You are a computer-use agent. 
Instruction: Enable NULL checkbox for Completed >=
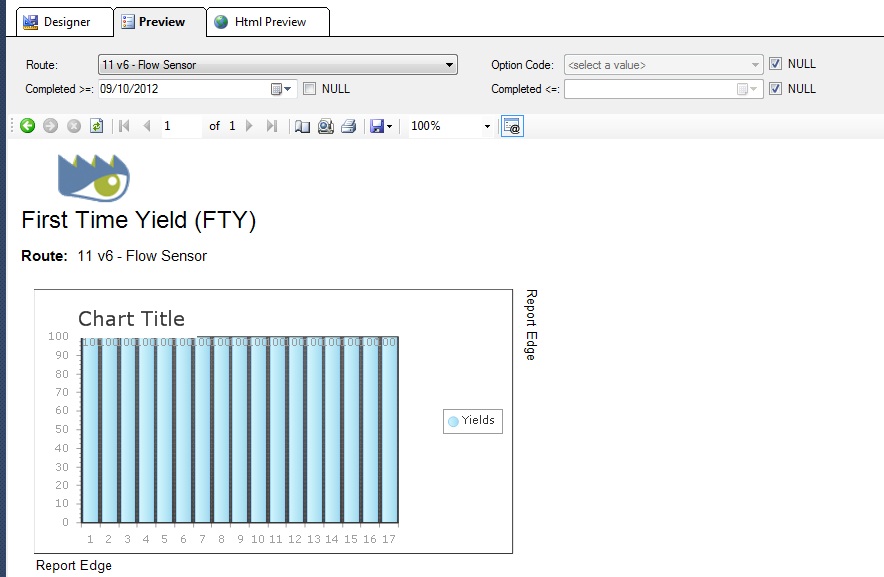tap(310, 89)
